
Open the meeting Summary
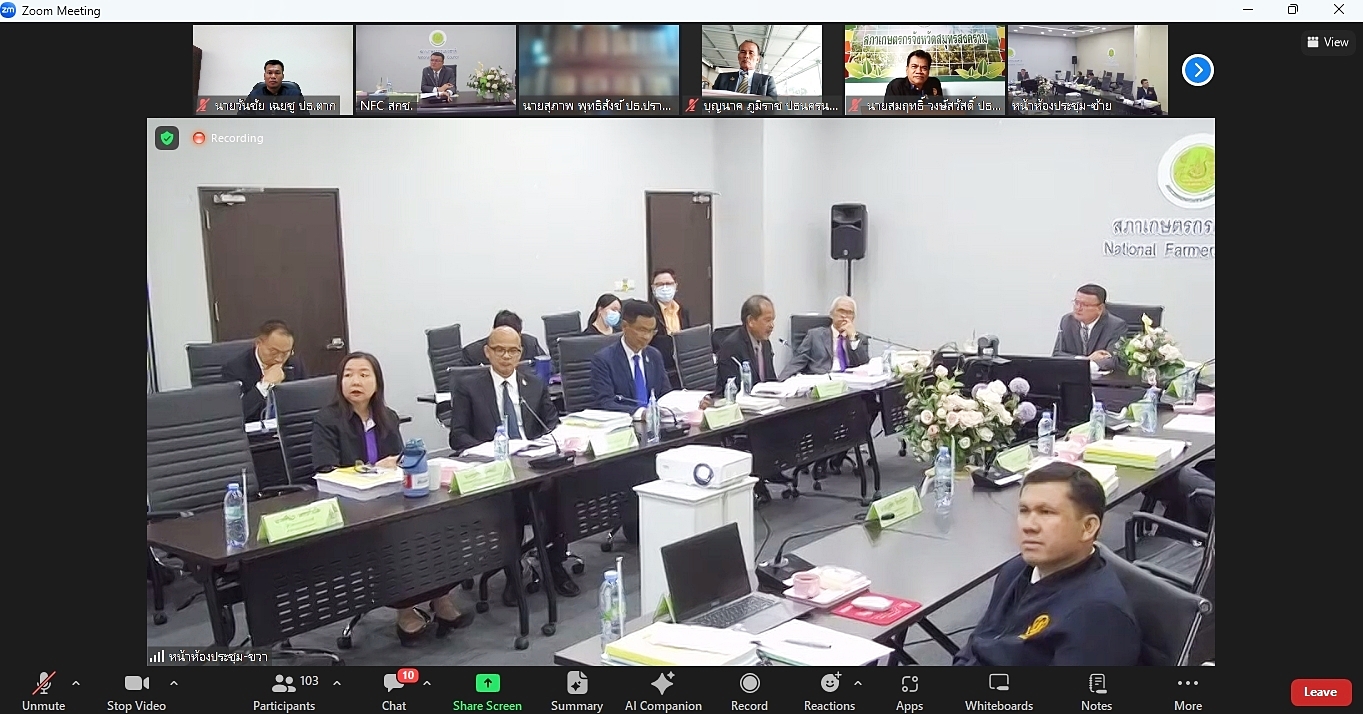coord(577,691)
